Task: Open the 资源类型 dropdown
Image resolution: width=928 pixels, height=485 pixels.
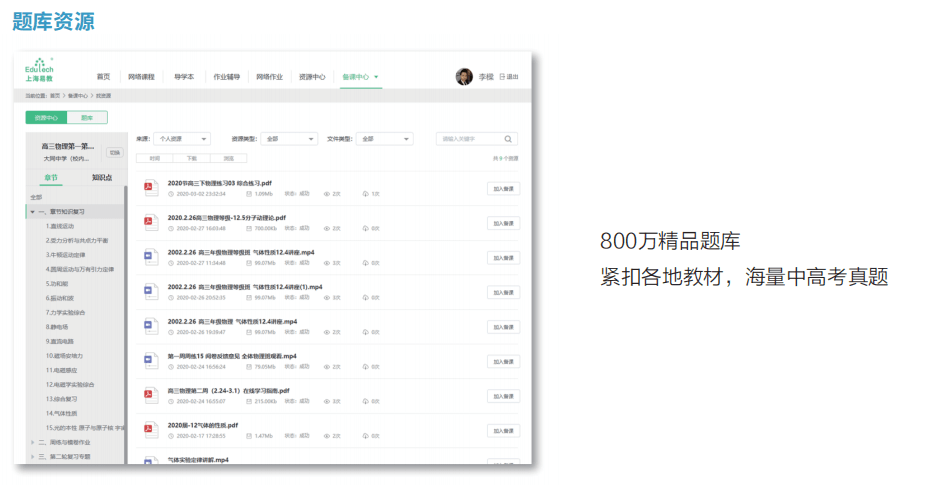Action: [x=289, y=139]
